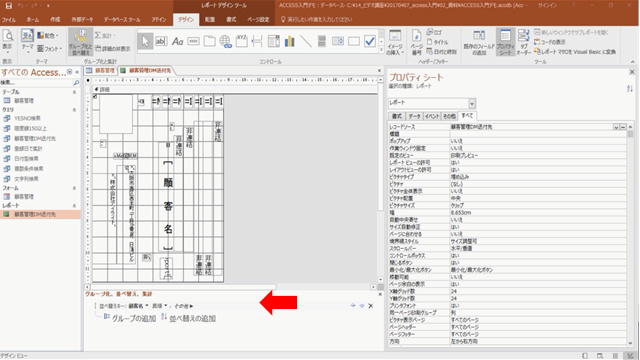Viewport: 640px width, 360px height.
Task: Click the Property Sheet vertical scrollbar
Action: click(630, 235)
